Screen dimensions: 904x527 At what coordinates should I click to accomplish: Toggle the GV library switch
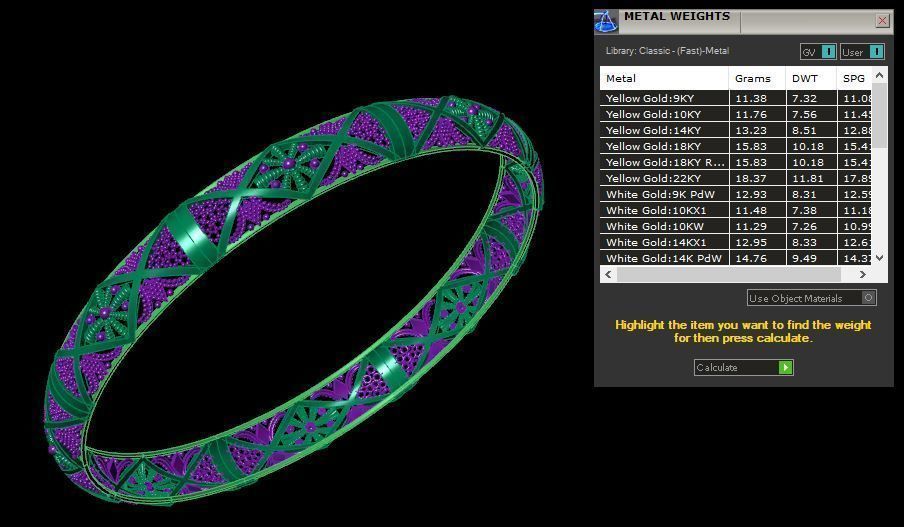(x=818, y=52)
